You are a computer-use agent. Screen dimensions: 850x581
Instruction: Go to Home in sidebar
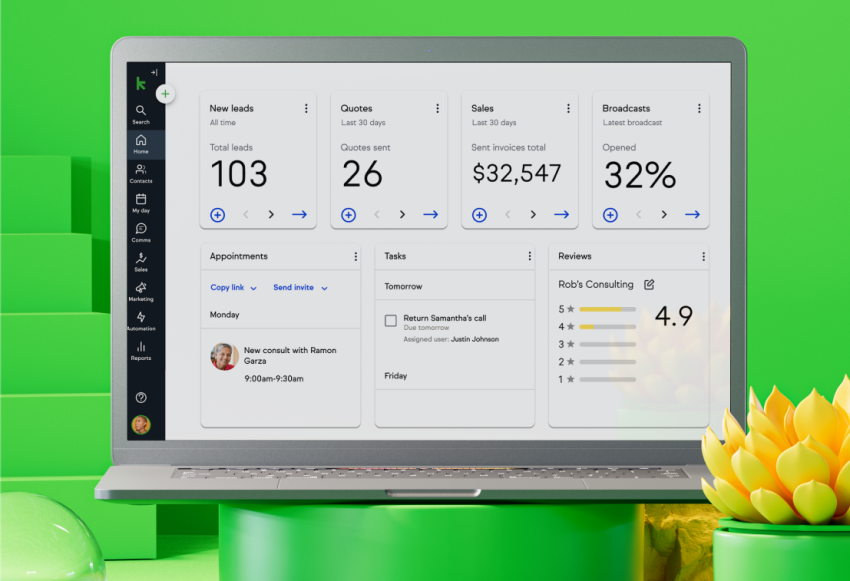141,144
